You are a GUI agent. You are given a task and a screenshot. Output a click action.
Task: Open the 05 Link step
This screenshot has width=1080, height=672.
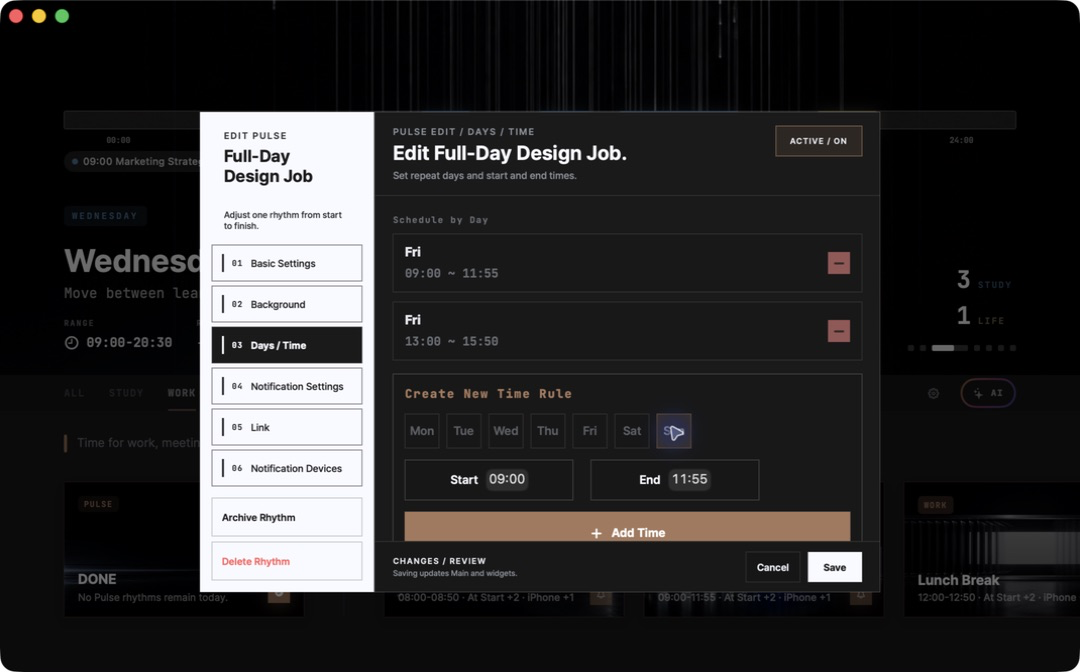(x=287, y=427)
